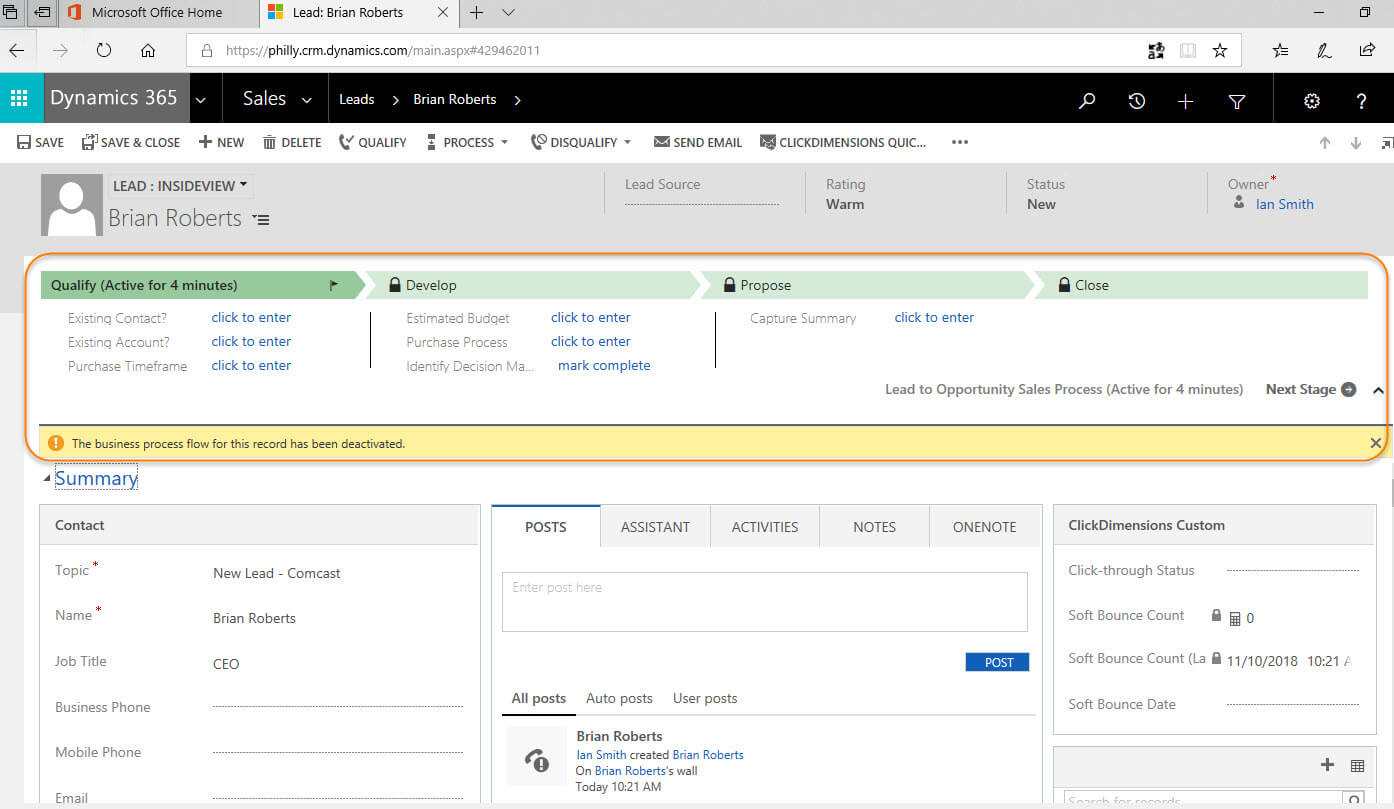Viewport: 1394px width, 809px height.
Task: Switch to the ACTIVITIES tab
Action: [x=765, y=527]
